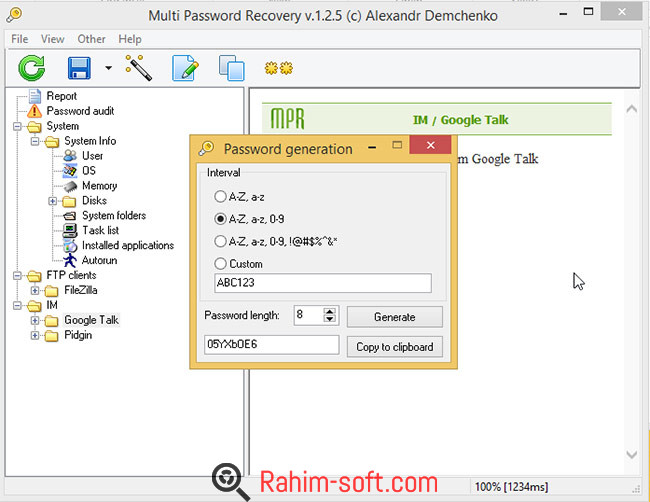Click the MPR logo in report header
This screenshot has width=650, height=502.
[287, 119]
